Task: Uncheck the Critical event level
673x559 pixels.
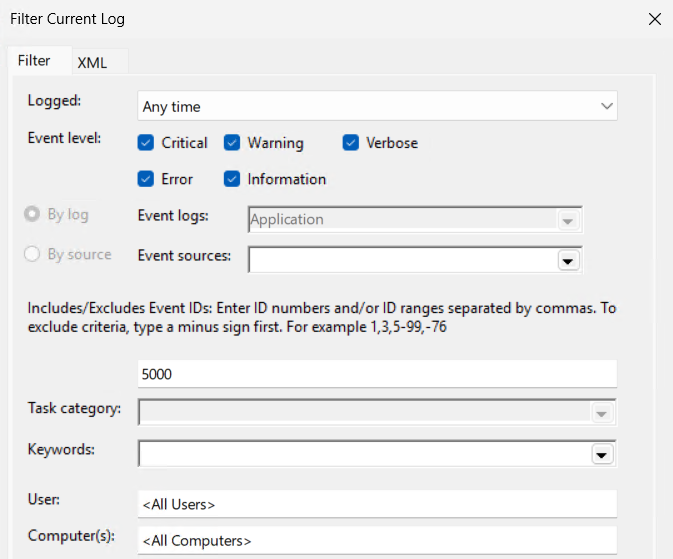Action: (146, 143)
